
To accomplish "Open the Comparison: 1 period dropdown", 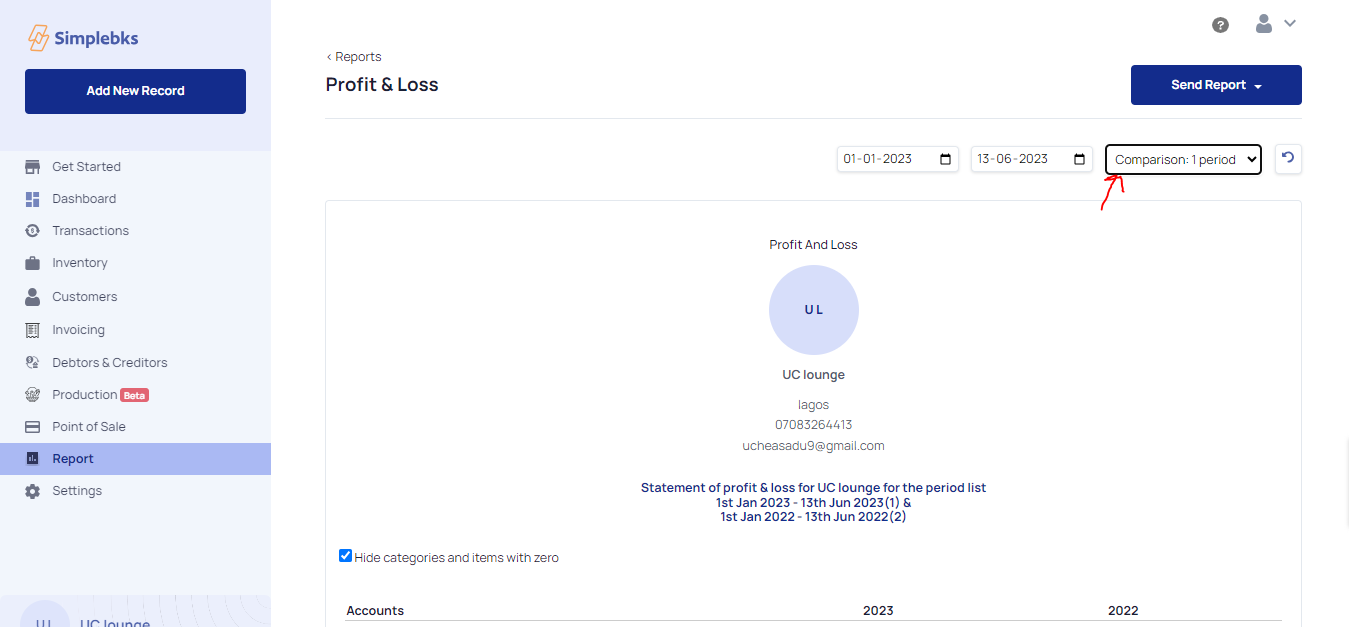I will 1183,160.
